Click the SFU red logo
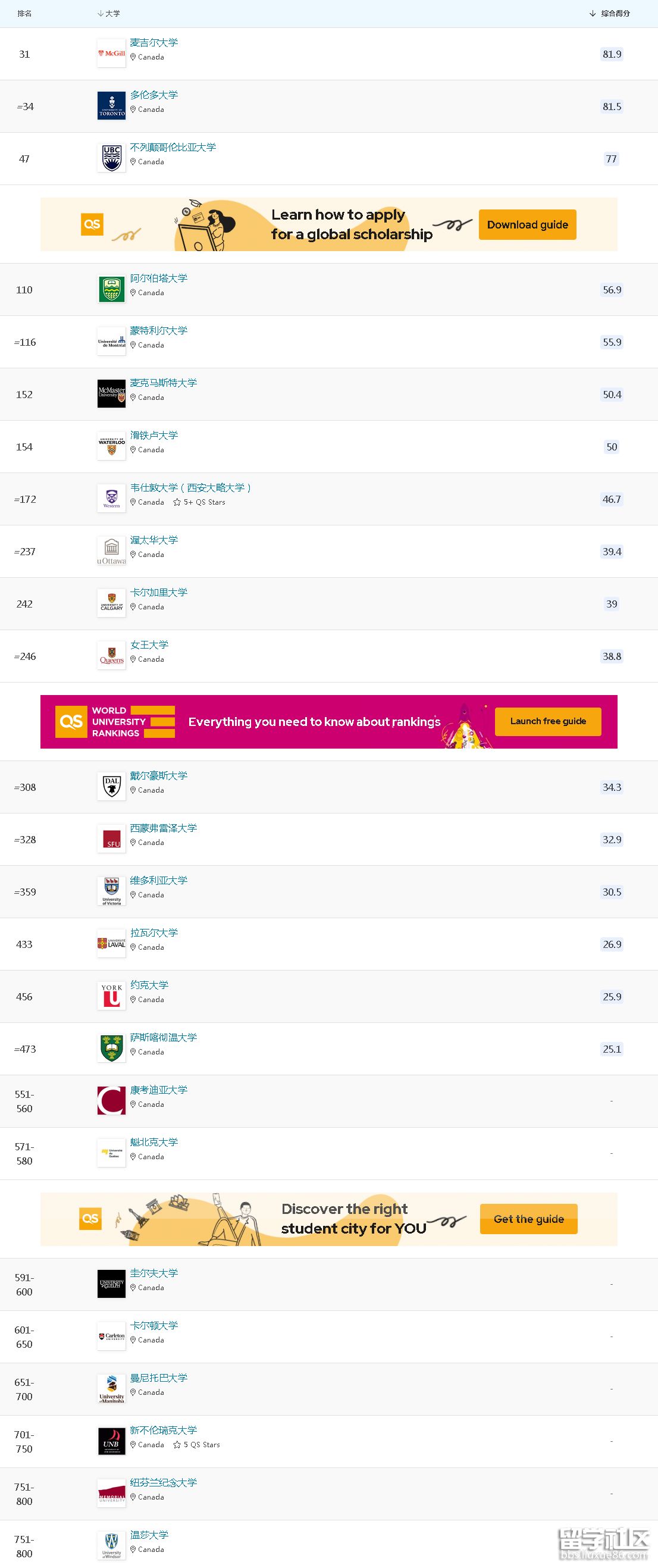The height and width of the screenshot is (1568, 658). [111, 839]
